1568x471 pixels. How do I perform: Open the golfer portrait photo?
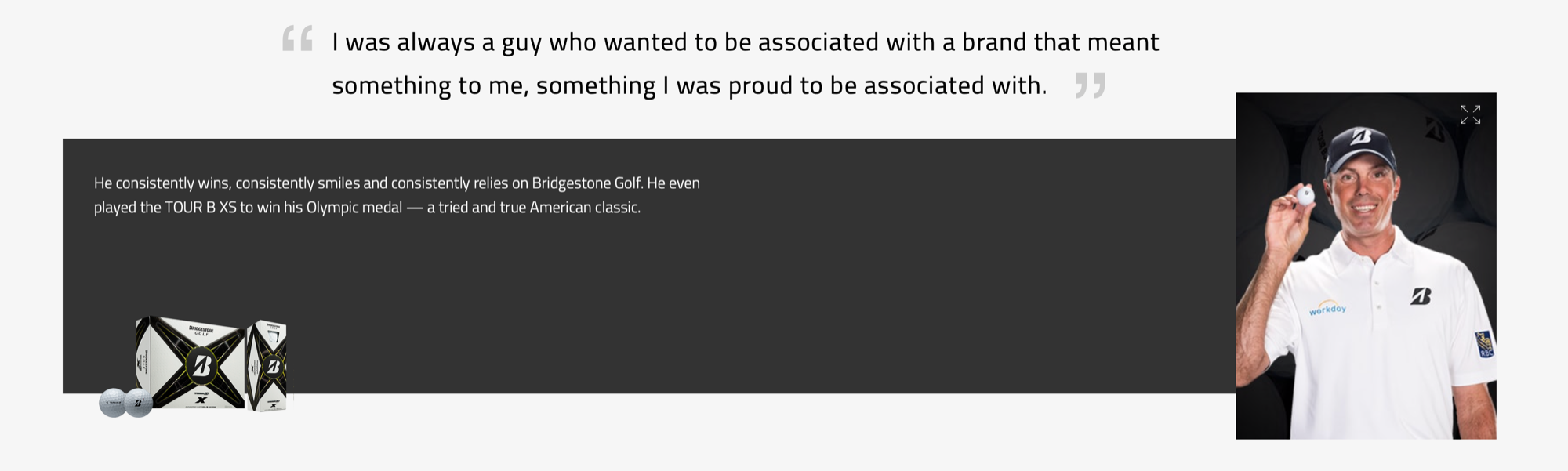[1366, 266]
